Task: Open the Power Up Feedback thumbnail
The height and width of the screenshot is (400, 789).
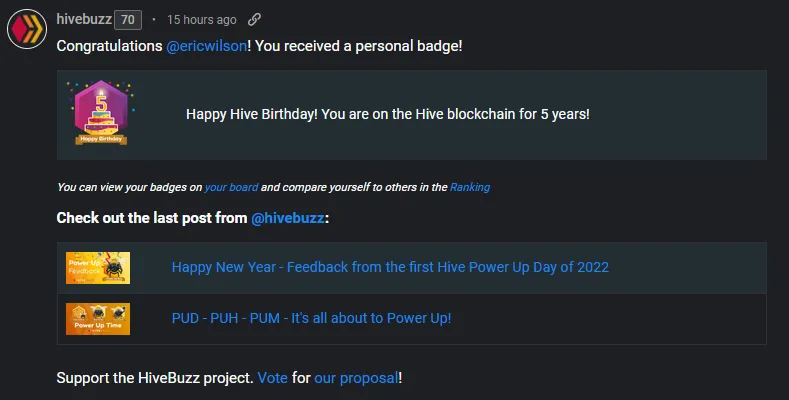Action: click(98, 268)
